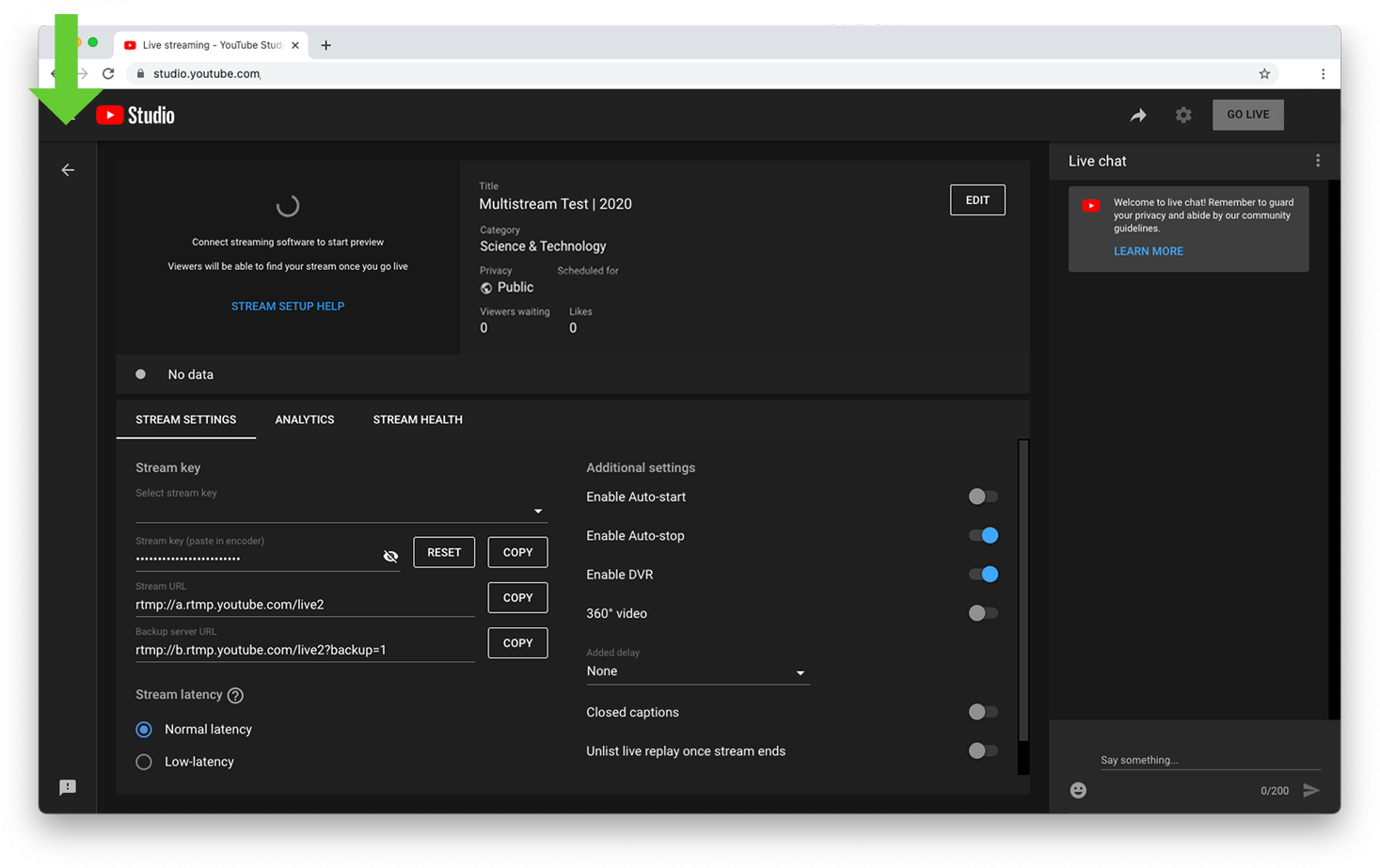Toggle 360° video switch

tap(983, 613)
